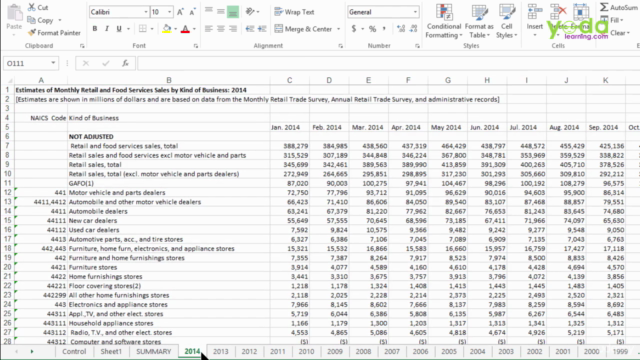Open the Borders button
The height and width of the screenshot is (360, 640).
point(142,29)
